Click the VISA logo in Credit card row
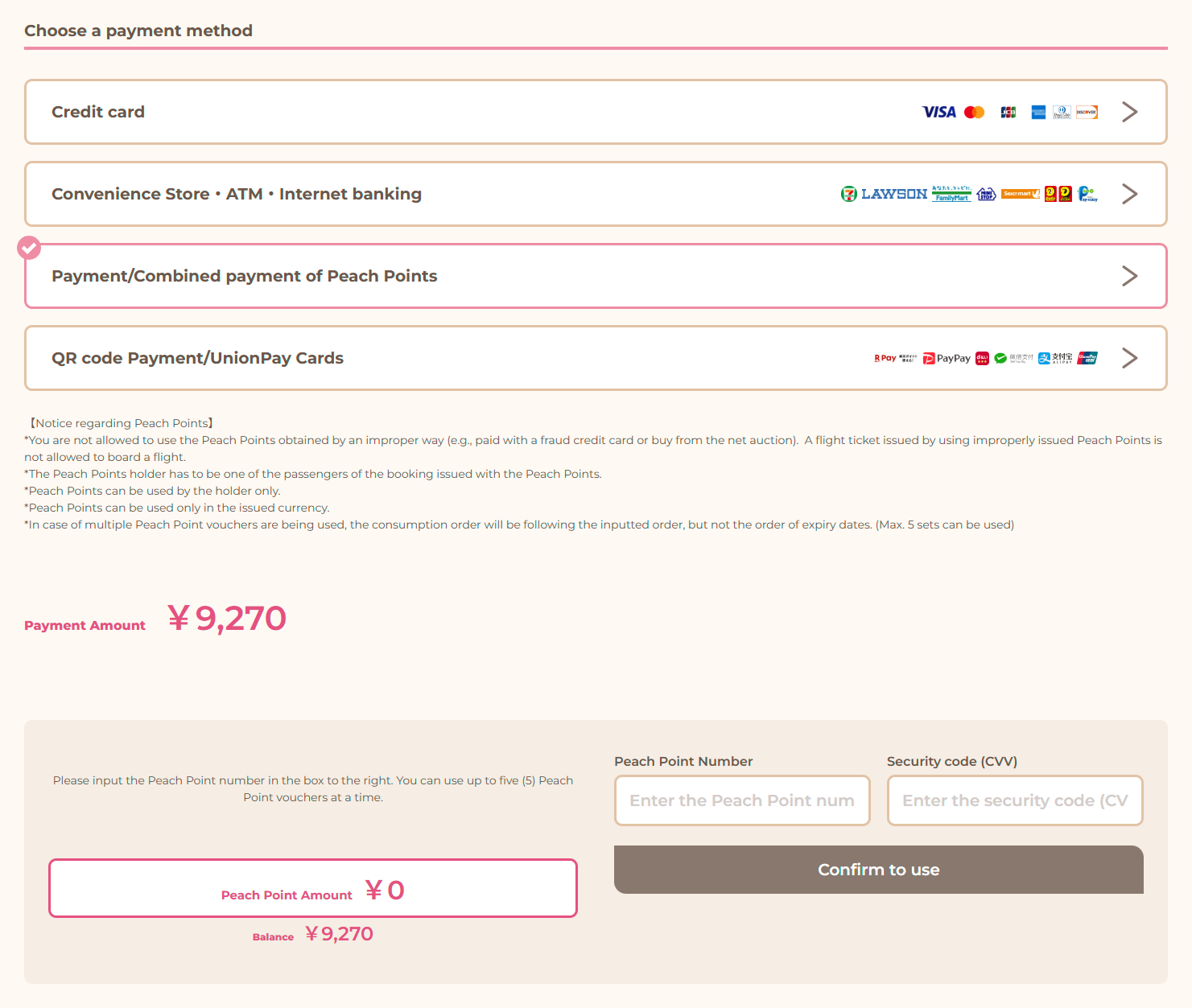The width and height of the screenshot is (1192, 1008). (x=939, y=112)
